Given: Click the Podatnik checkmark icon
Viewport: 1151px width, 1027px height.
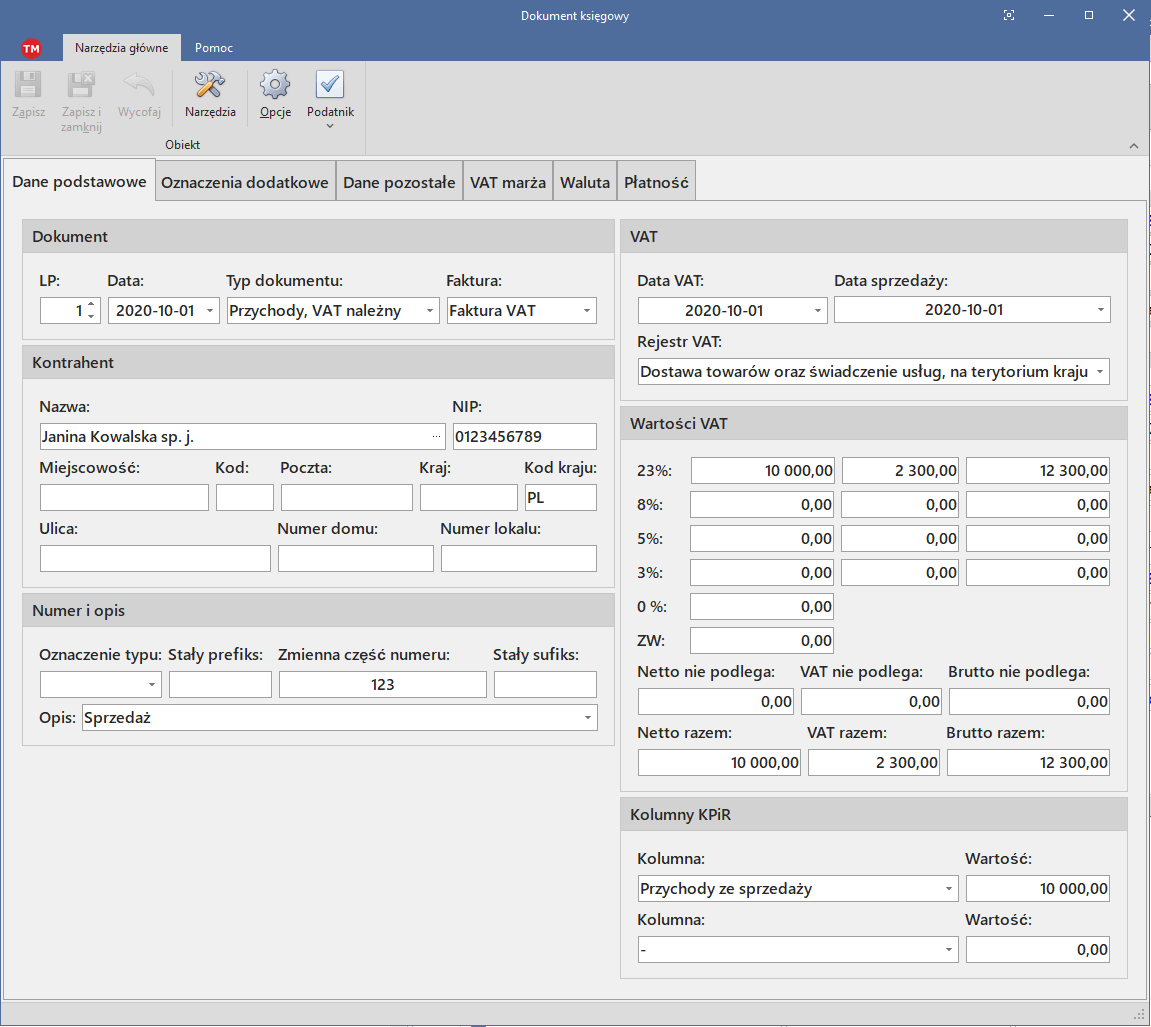Looking at the screenshot, I should [x=330, y=87].
